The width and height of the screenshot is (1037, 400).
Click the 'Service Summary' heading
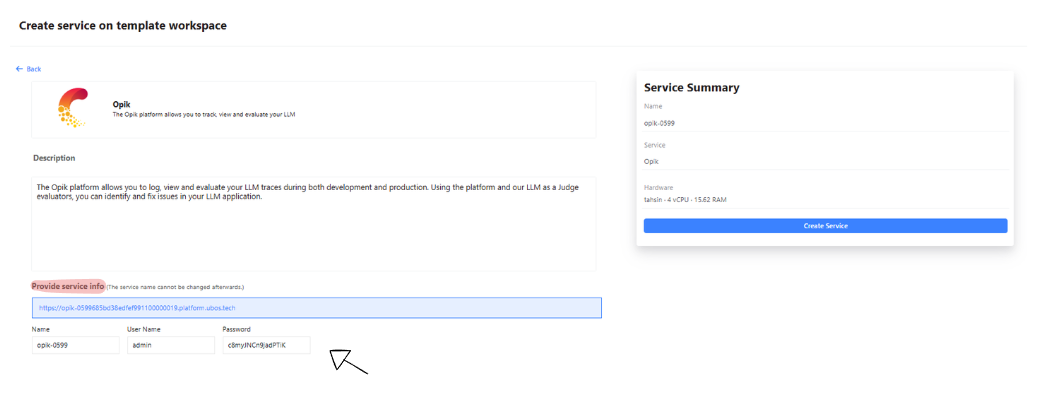692,87
